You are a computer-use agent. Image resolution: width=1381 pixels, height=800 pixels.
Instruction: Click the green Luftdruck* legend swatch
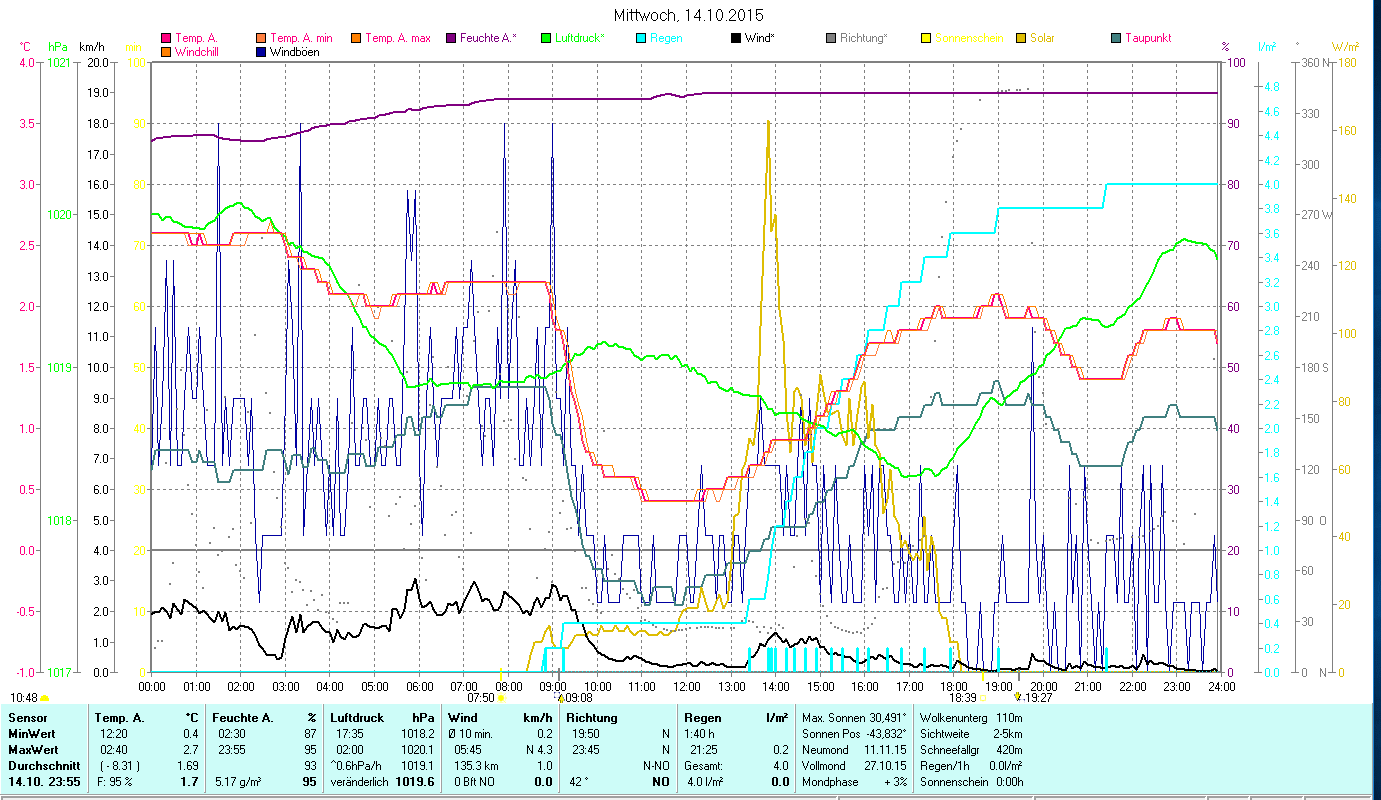(546, 38)
